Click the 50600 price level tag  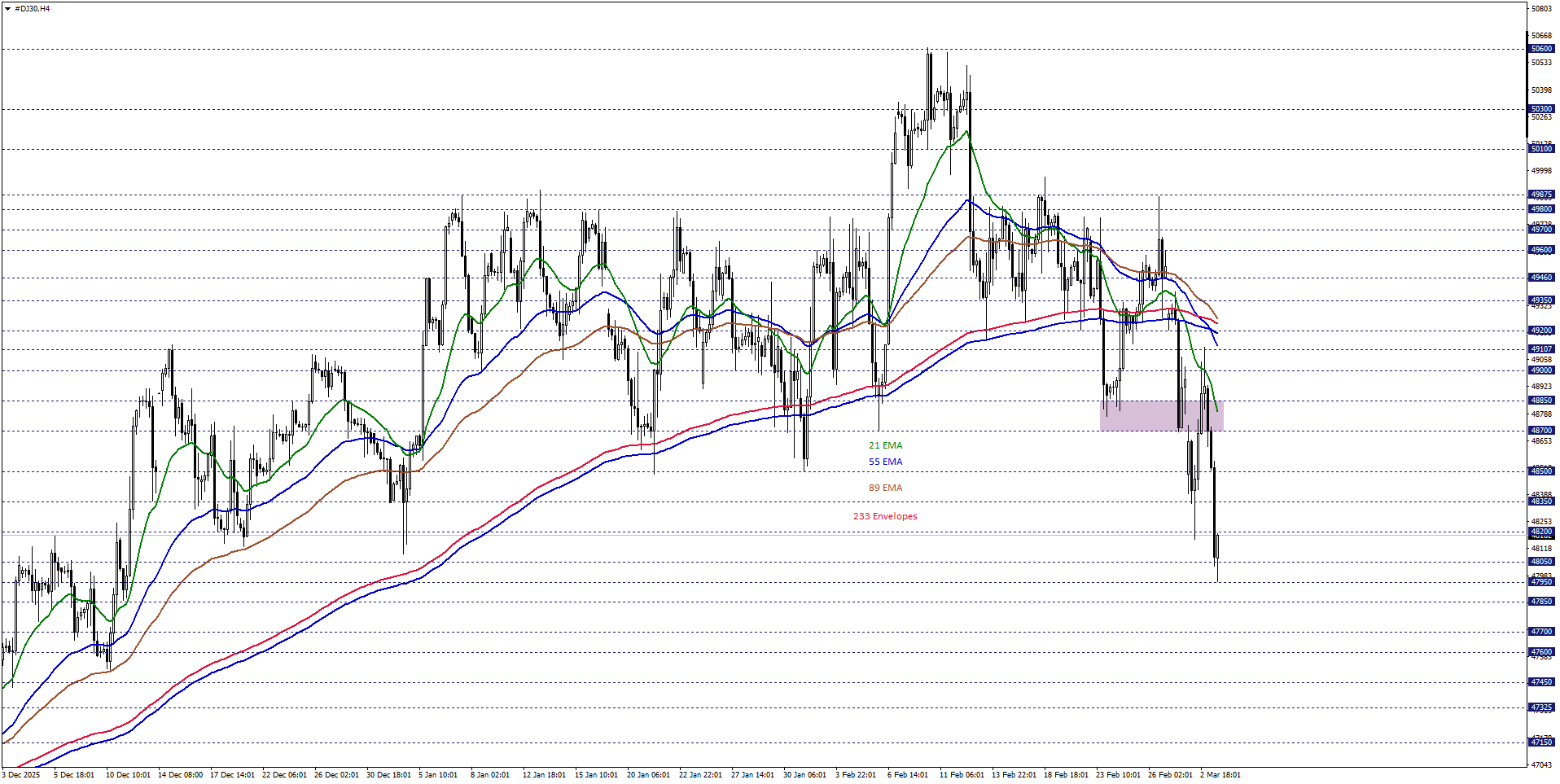[1541, 49]
